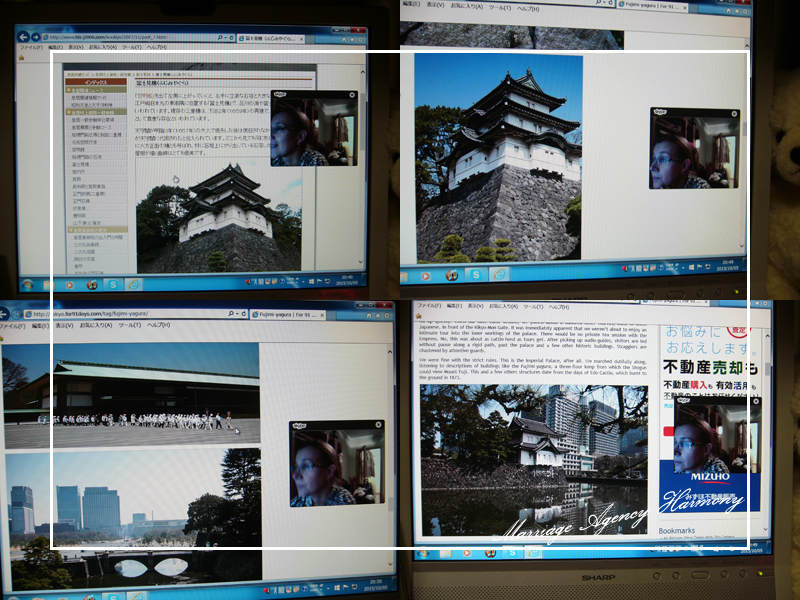Open ヘルプ(H) menu in the window clocked 20:49
The height and width of the screenshot is (600, 800).
pyautogui.click(x=528, y=9)
